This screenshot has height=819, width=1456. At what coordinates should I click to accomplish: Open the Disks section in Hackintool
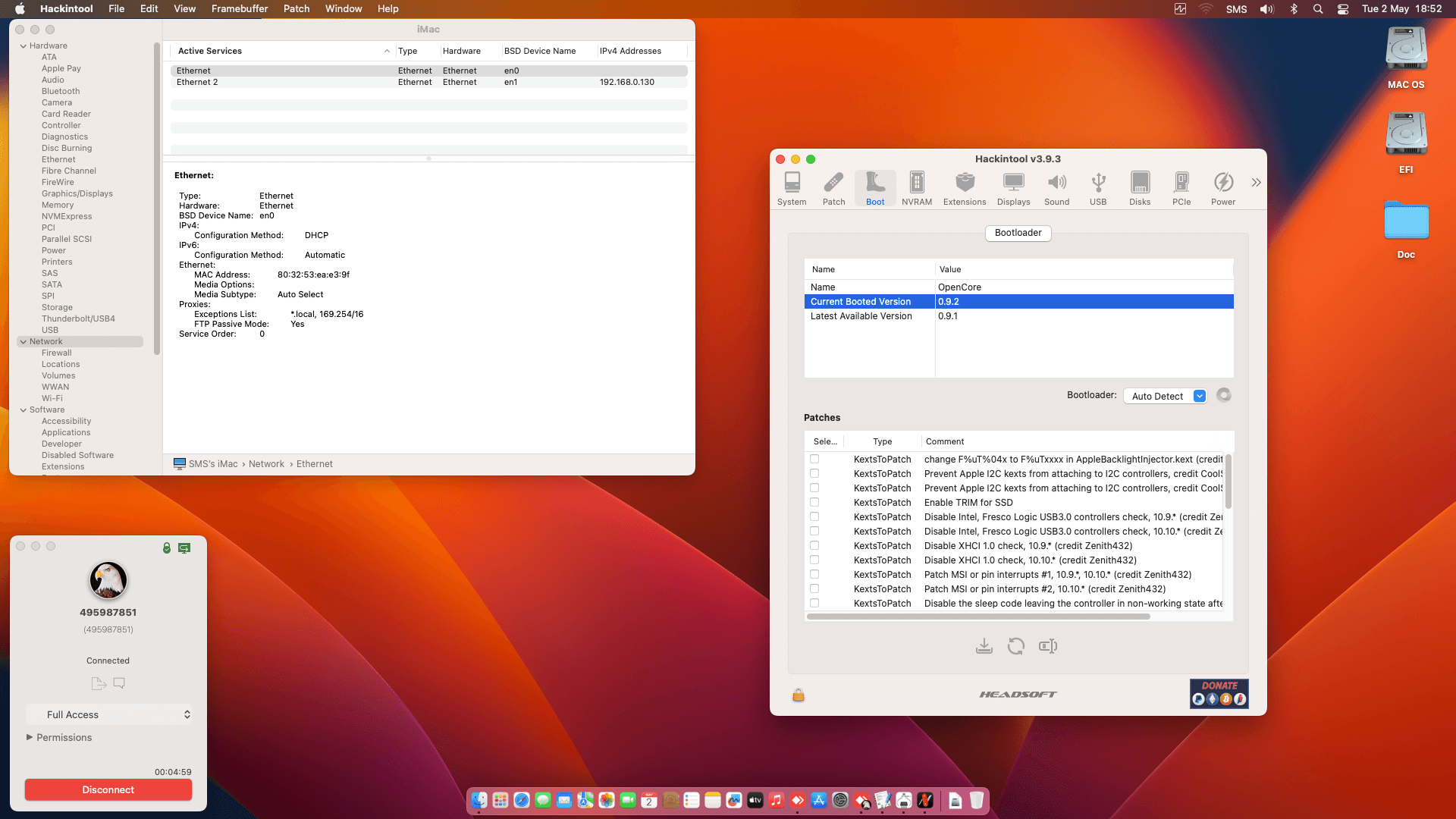point(1140,188)
